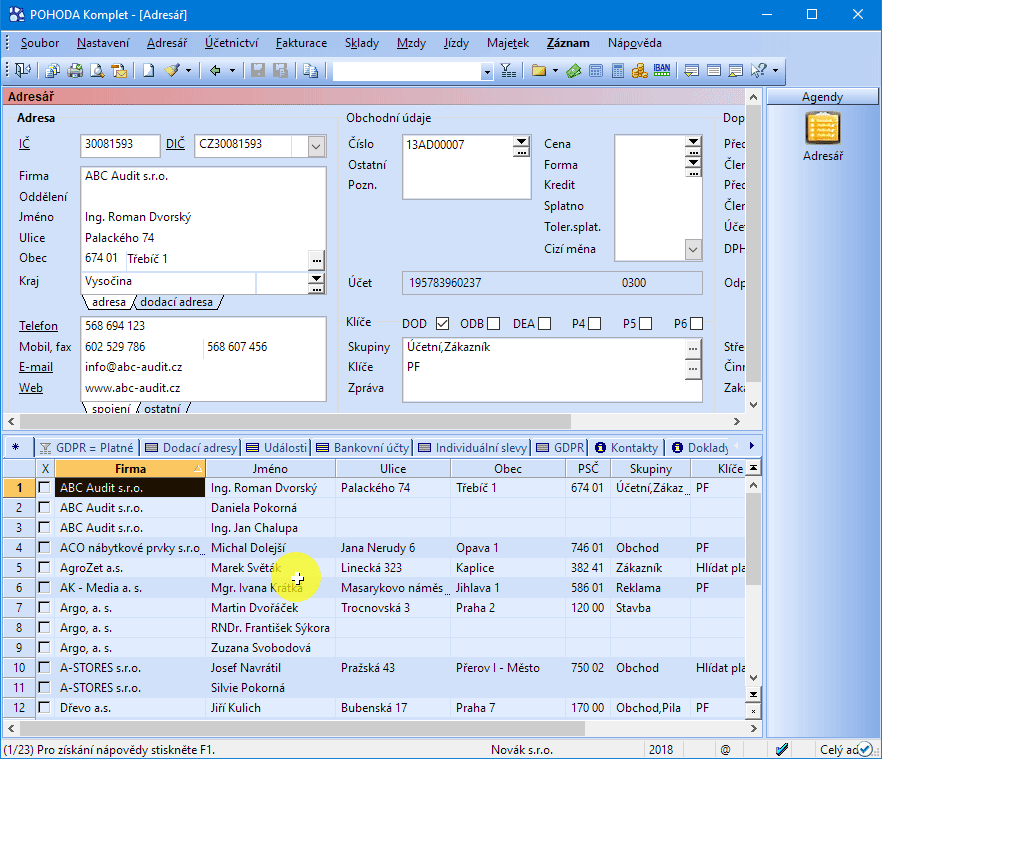Open the Cena dropdown arrow
Screen dimensions: 1019x854
[693, 141]
